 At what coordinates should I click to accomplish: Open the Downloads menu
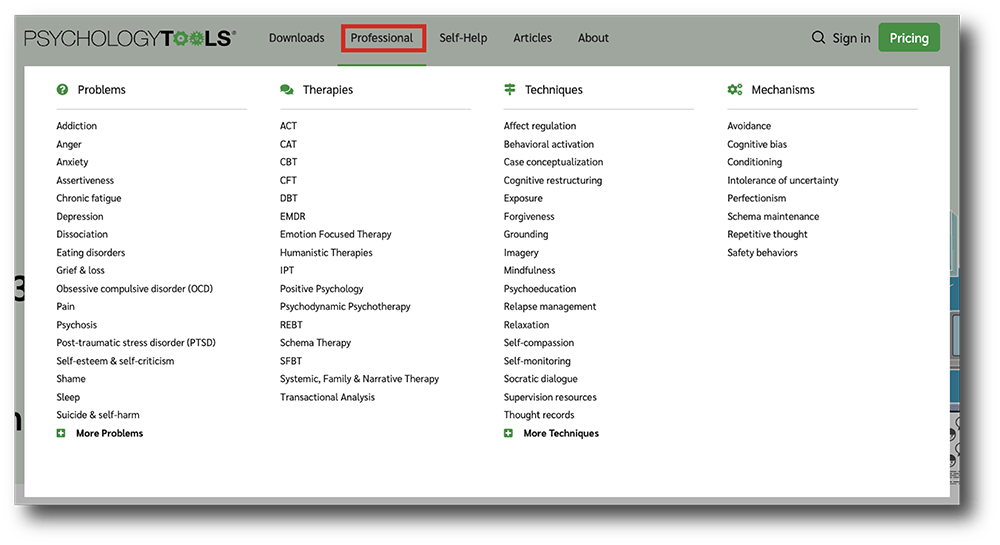tap(297, 38)
